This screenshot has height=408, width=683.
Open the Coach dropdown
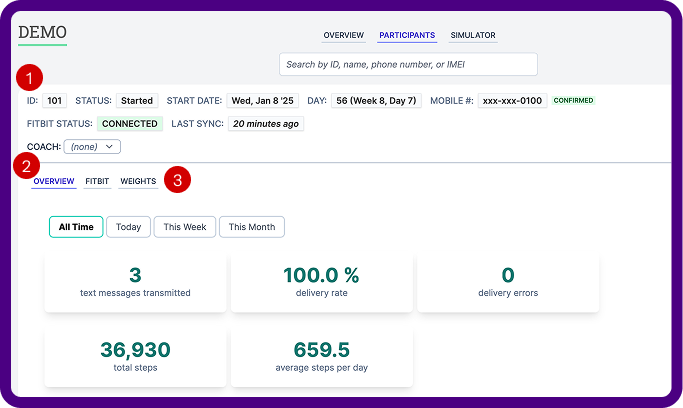92,147
